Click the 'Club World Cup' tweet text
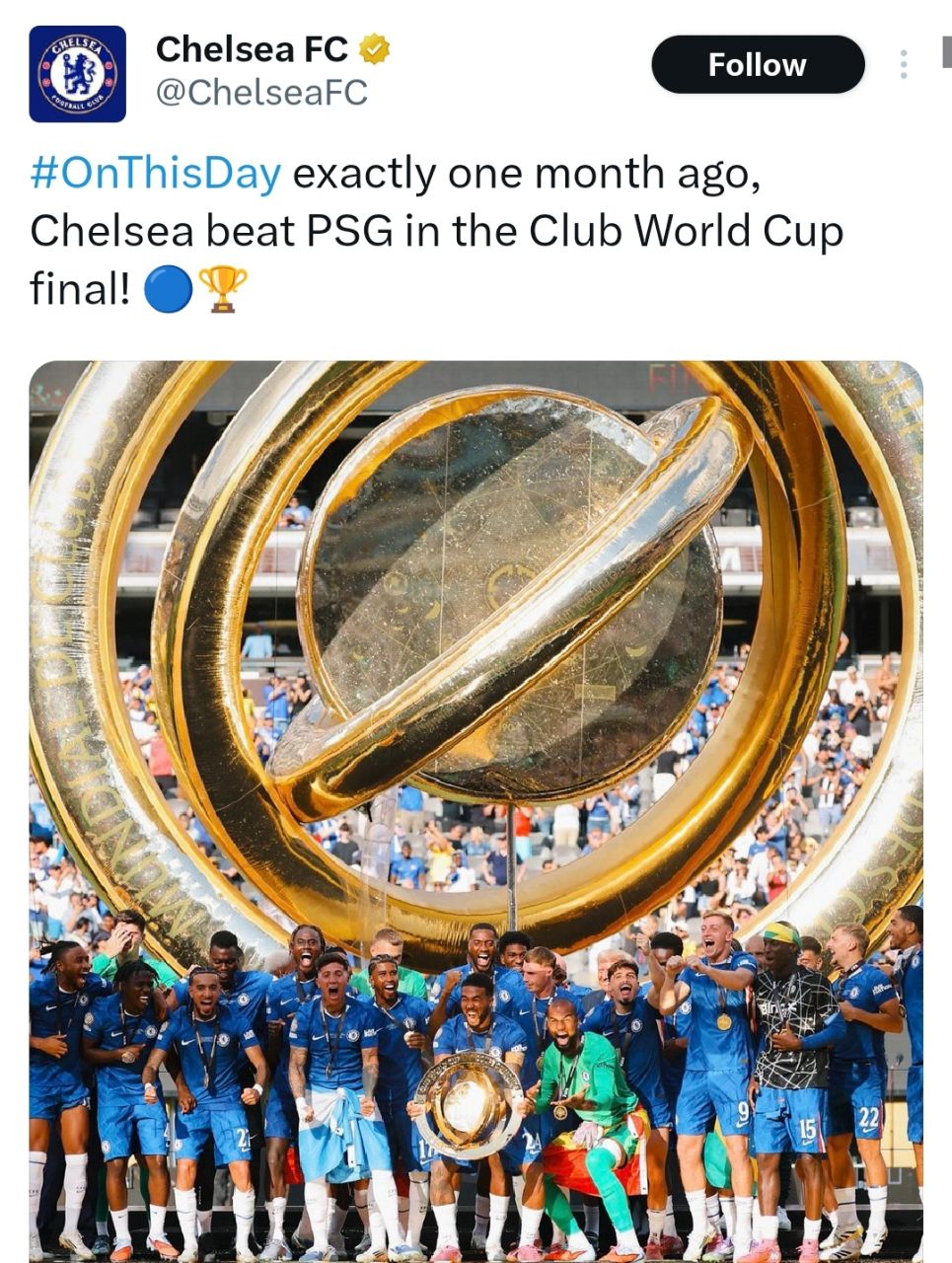 click(686, 232)
